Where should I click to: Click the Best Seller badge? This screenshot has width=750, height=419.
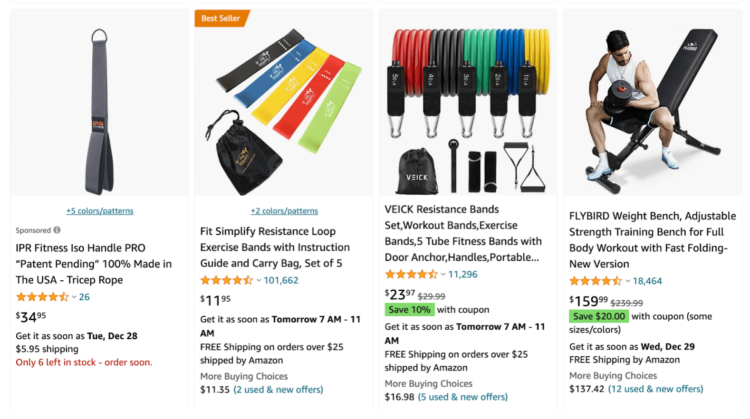[222, 18]
